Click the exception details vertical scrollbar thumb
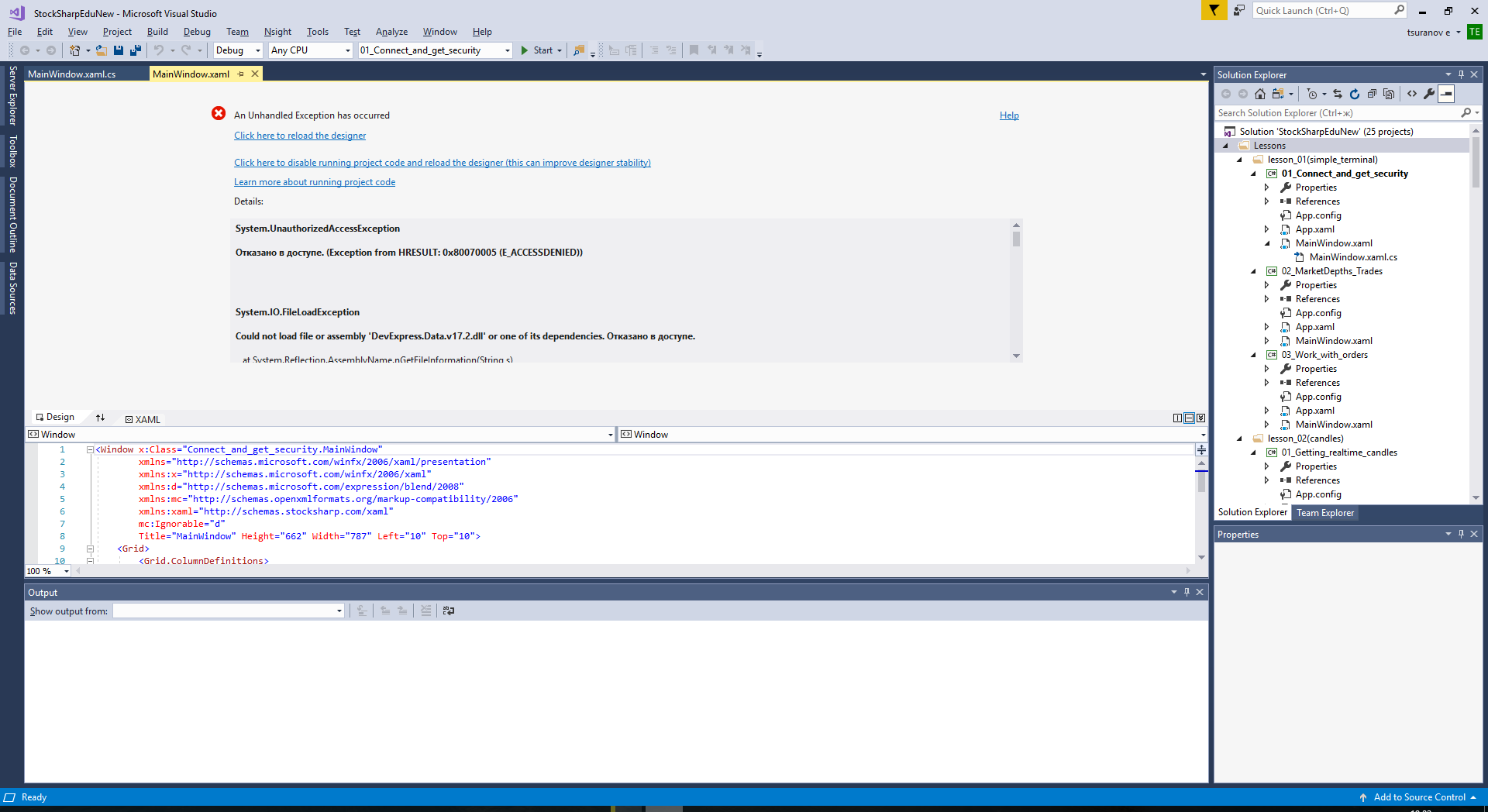 click(1016, 239)
